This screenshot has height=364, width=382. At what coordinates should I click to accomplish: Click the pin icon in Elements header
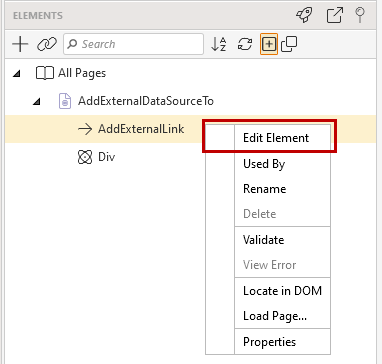pos(360,15)
